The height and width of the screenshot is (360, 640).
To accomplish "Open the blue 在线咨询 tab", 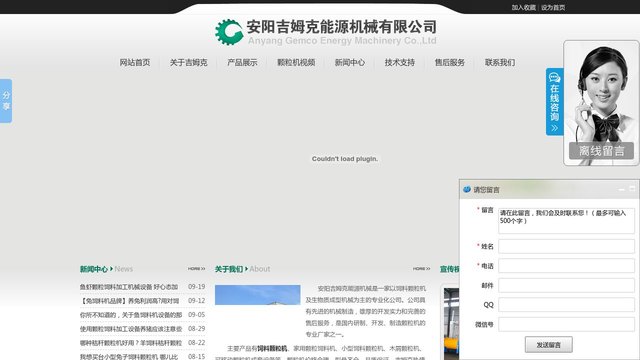I will point(554,102).
